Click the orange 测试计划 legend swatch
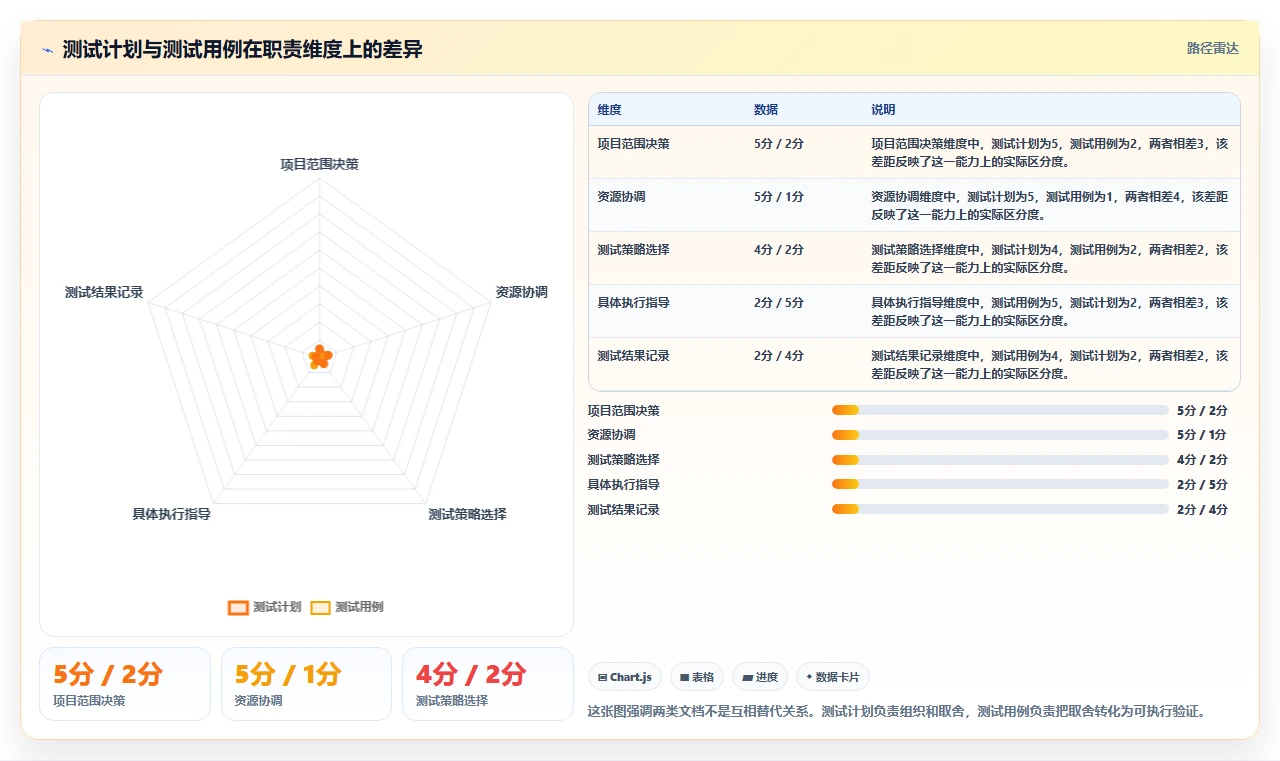This screenshot has height=761, width=1280. 238,607
